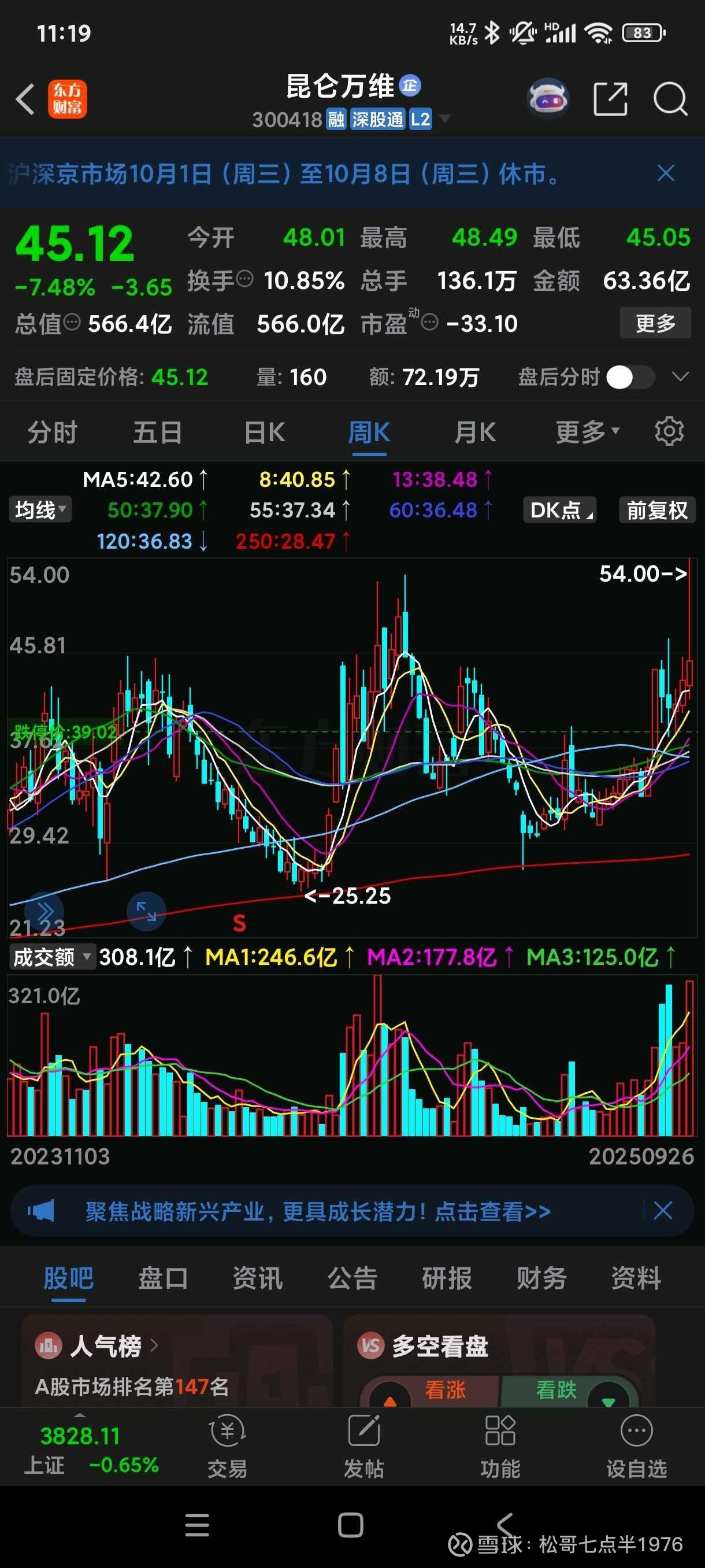The height and width of the screenshot is (1568, 705).
Task: Tap the 换手 info circle icon
Action: [x=244, y=279]
